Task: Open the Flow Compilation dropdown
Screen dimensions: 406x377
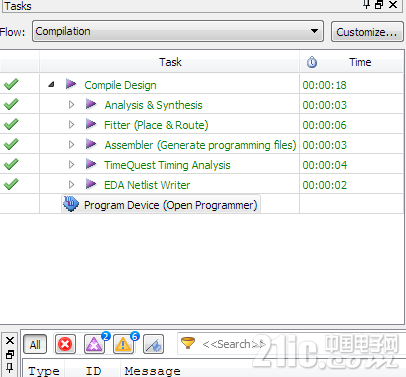Action: pos(178,31)
